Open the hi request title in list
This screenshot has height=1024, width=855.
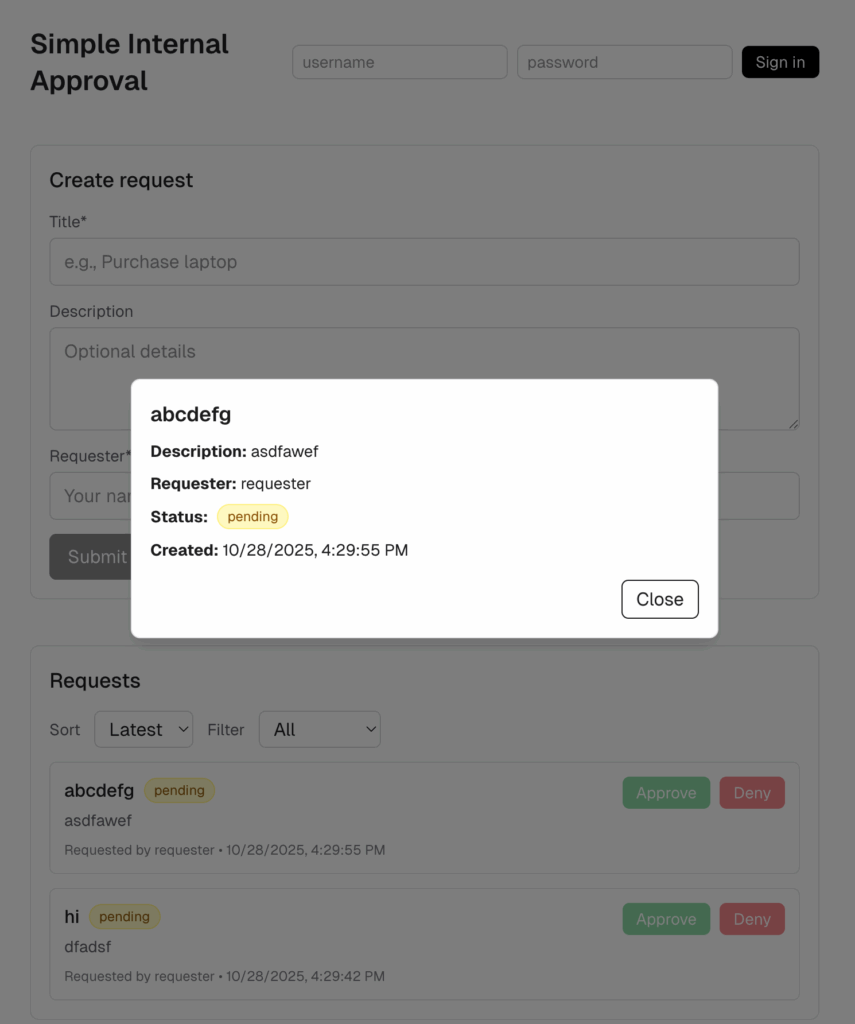point(72,917)
